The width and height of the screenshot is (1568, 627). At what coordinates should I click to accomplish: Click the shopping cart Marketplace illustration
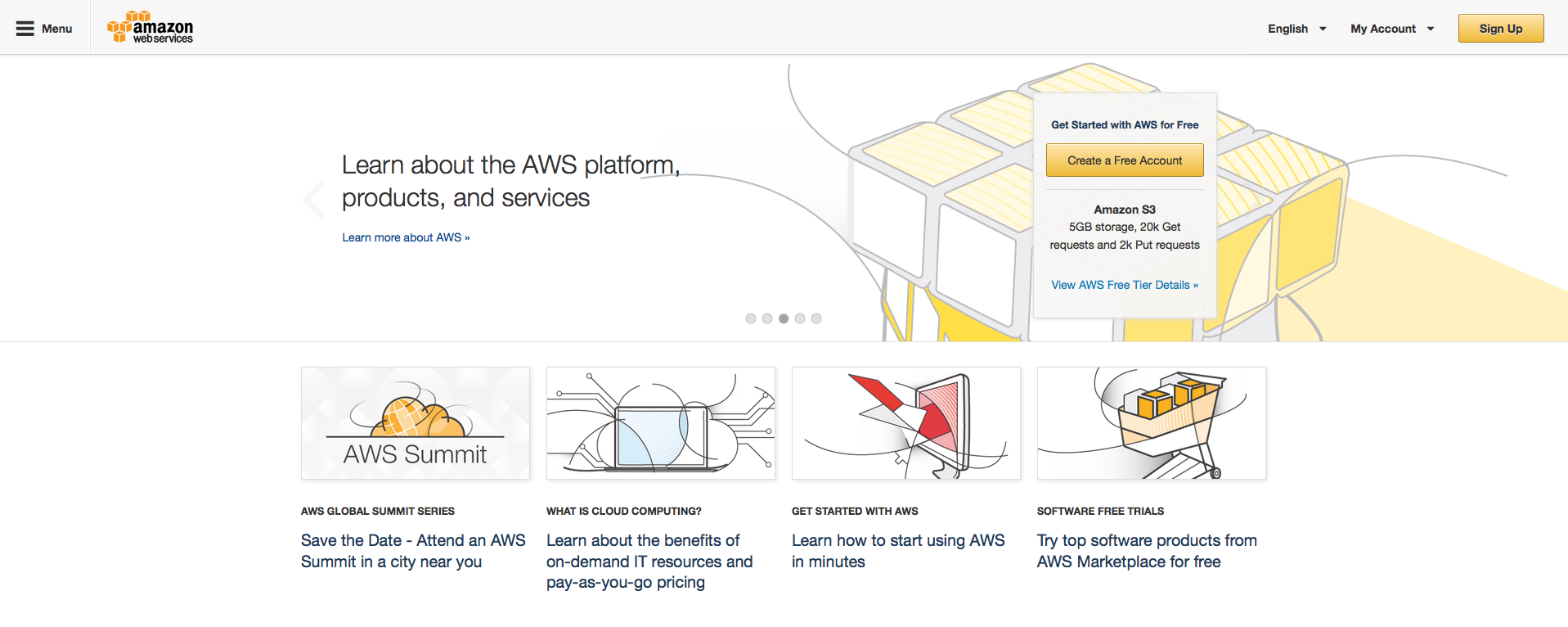point(1152,423)
